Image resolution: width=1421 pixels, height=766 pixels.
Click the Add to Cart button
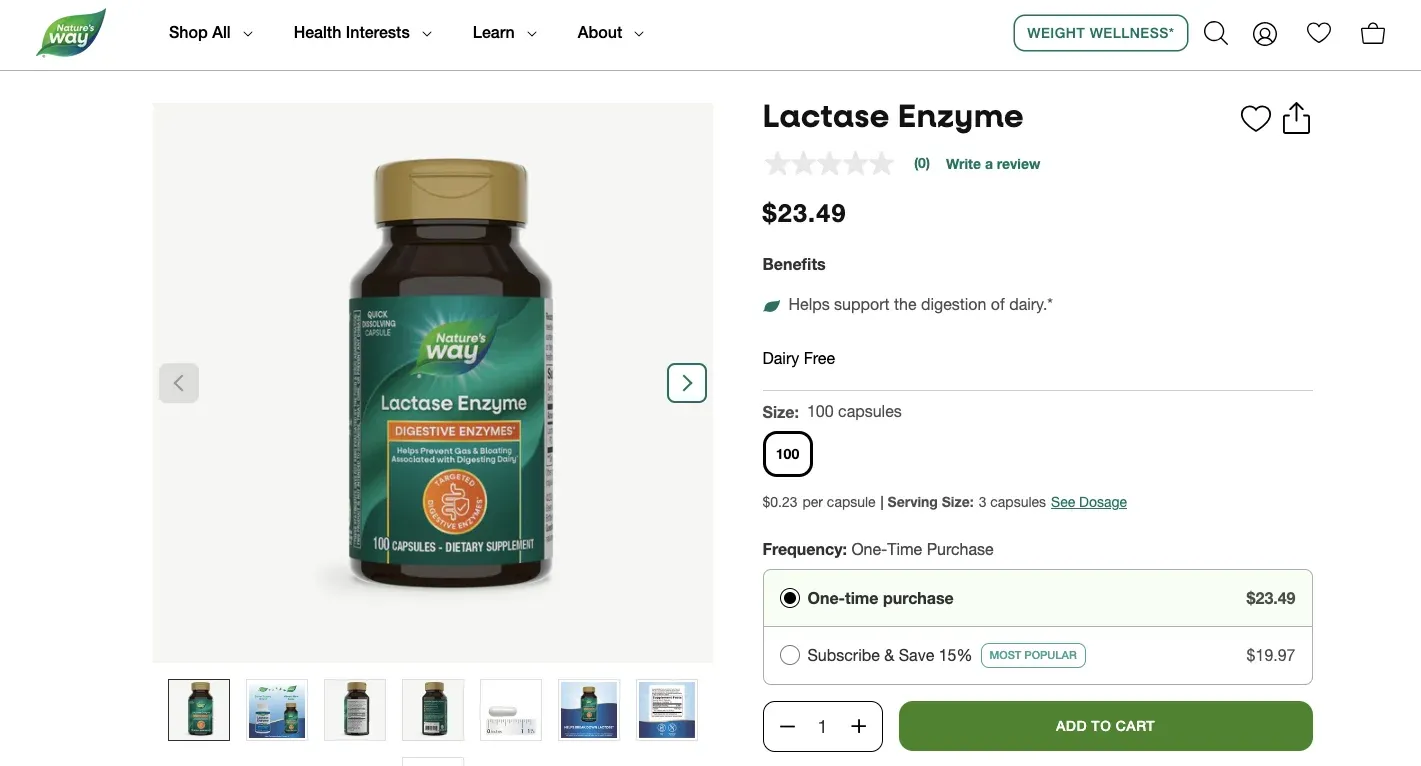pos(1105,726)
